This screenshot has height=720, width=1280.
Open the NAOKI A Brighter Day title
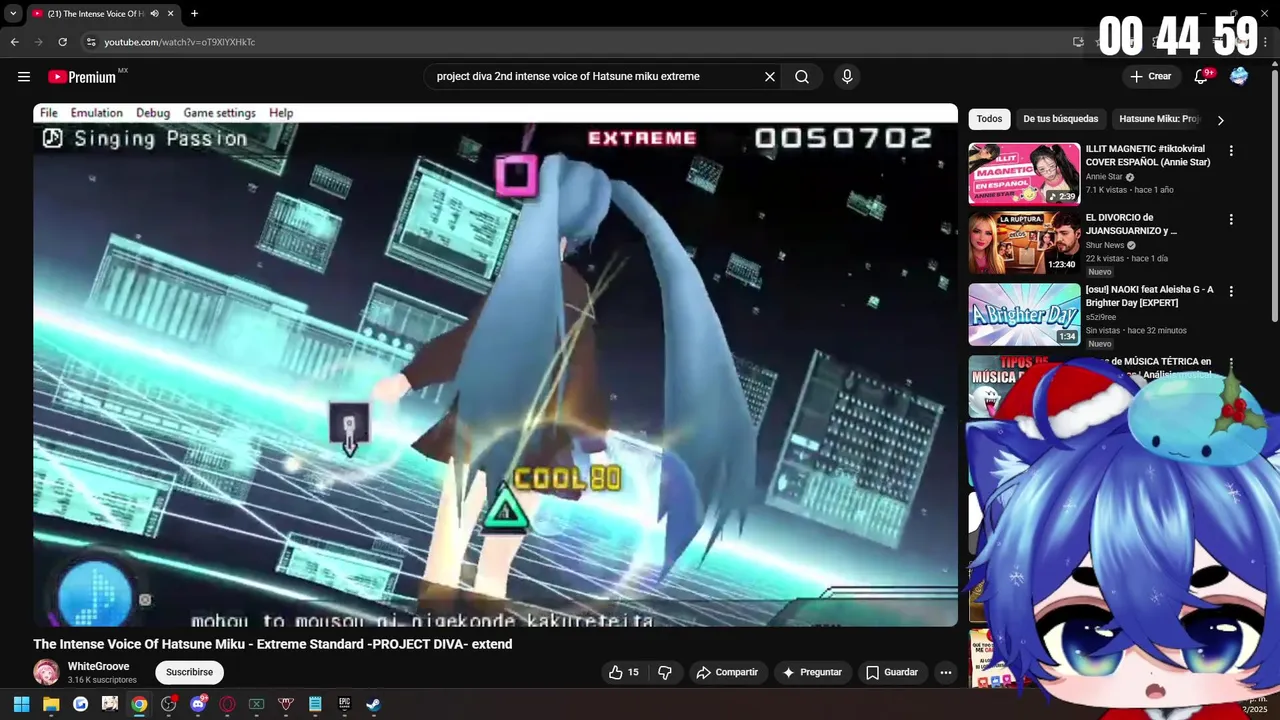[x=1150, y=296]
